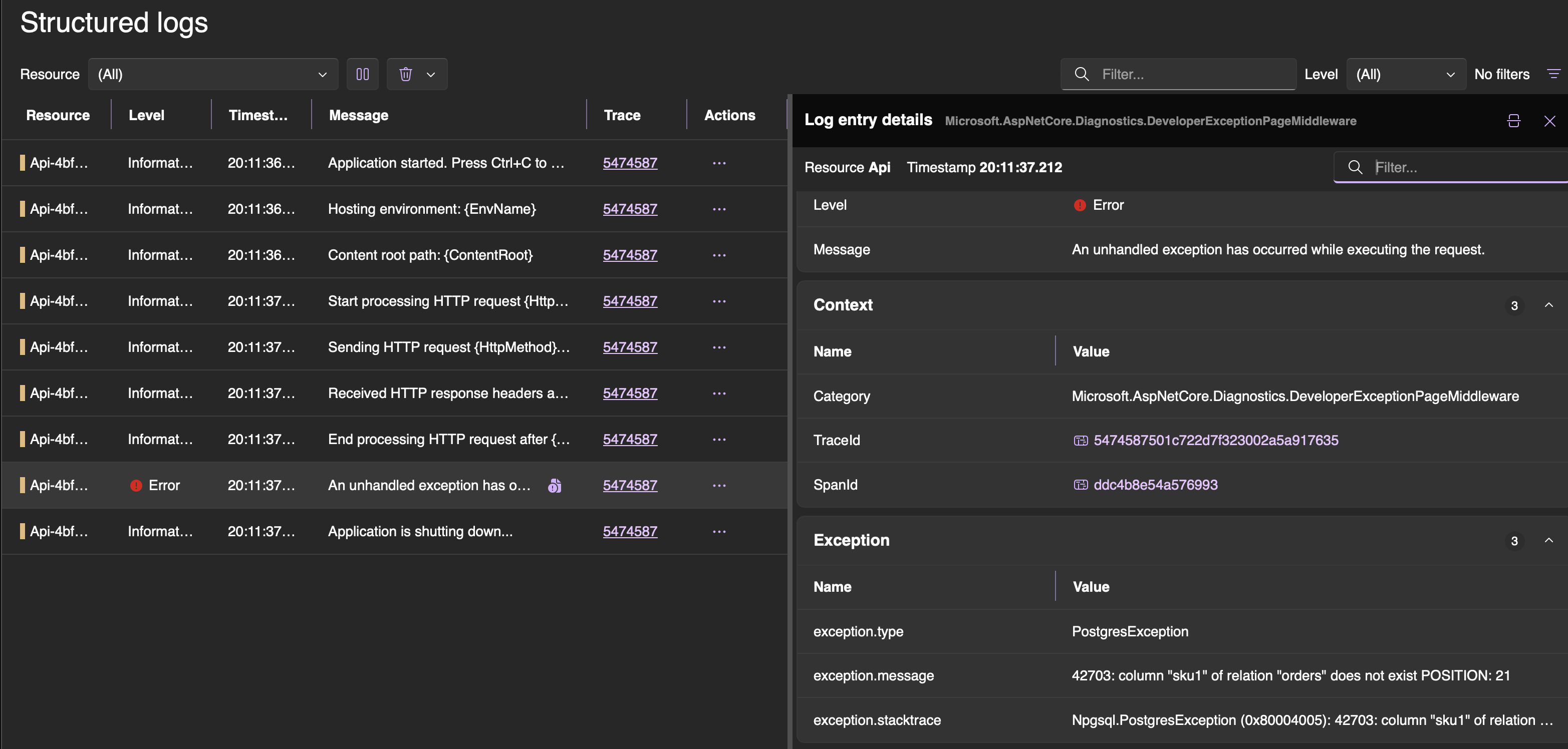Collapse the Exception section
The image size is (1568, 749).
(x=1548, y=540)
